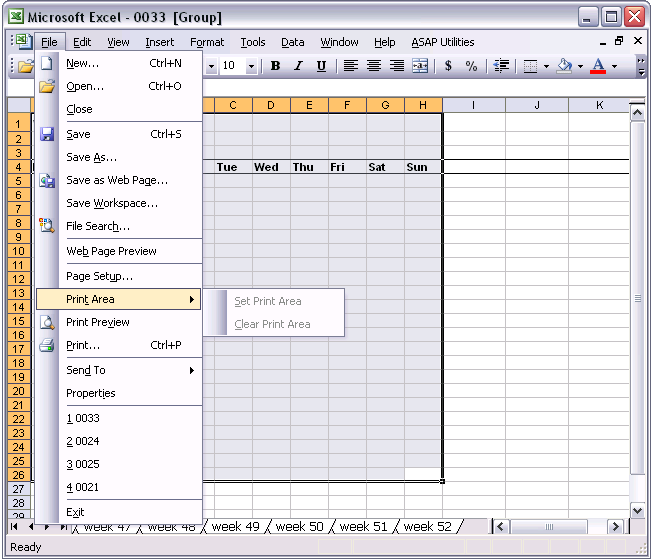Screen dimensions: 651x559
Task: Align text left in toolbar
Action: point(351,66)
